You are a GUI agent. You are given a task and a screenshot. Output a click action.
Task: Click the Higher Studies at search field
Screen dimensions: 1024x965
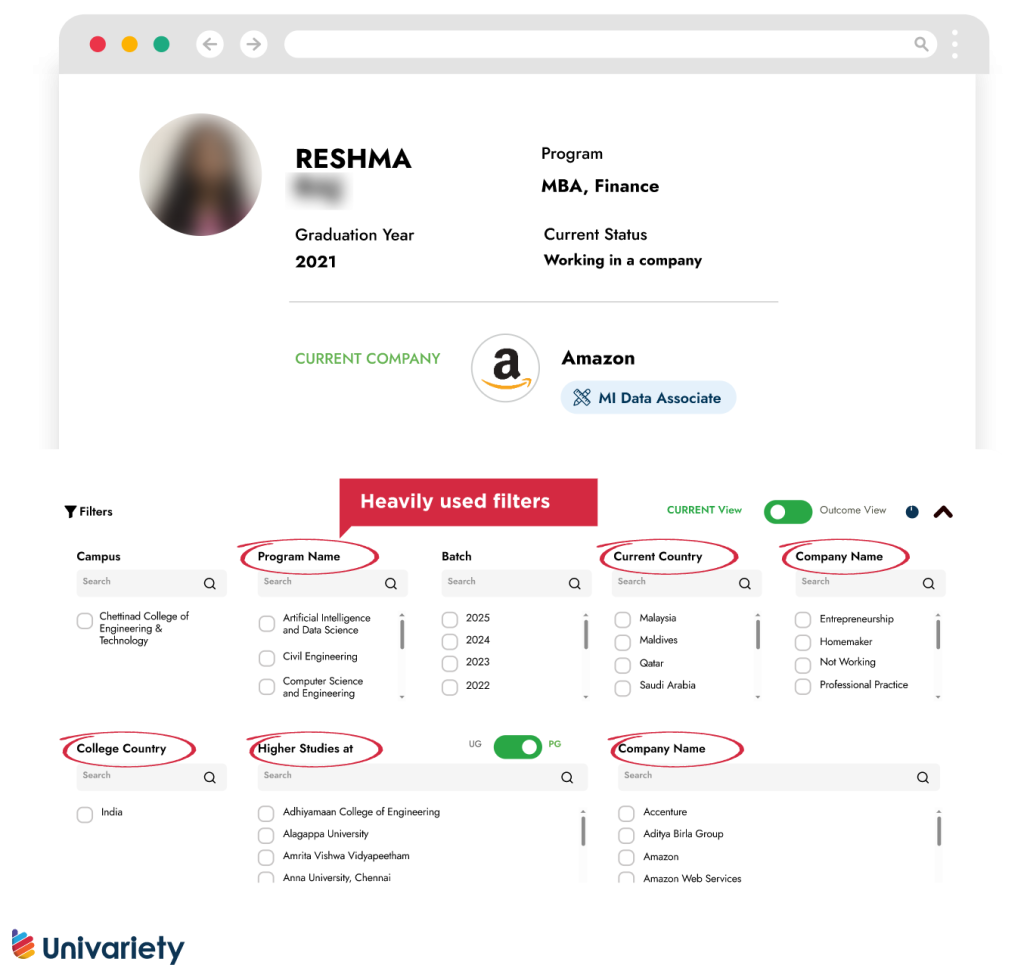tap(422, 777)
